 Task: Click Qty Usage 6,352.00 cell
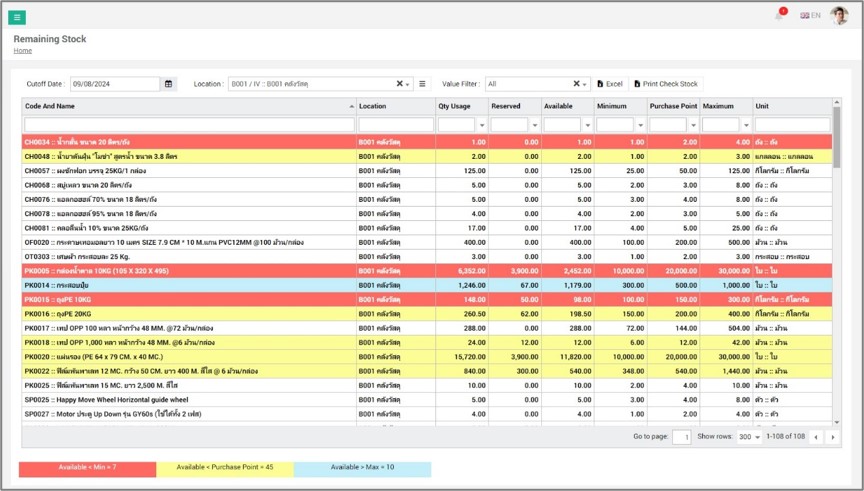[x=462, y=271]
